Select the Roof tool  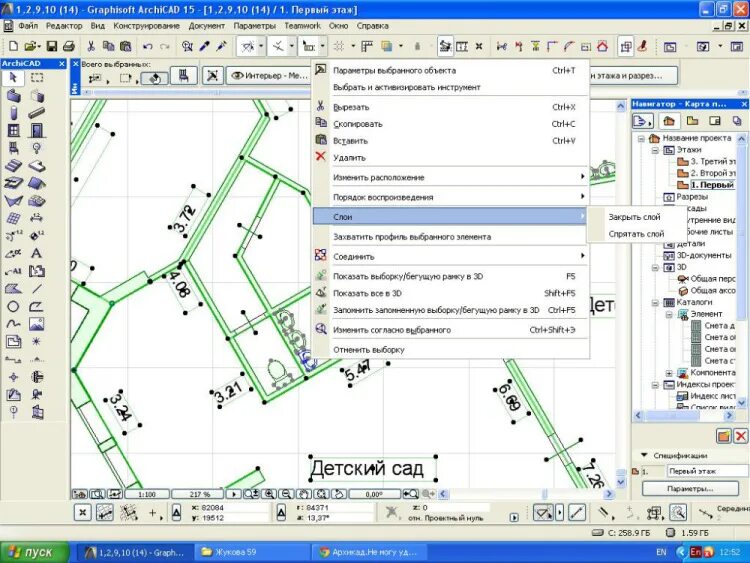pos(36,183)
